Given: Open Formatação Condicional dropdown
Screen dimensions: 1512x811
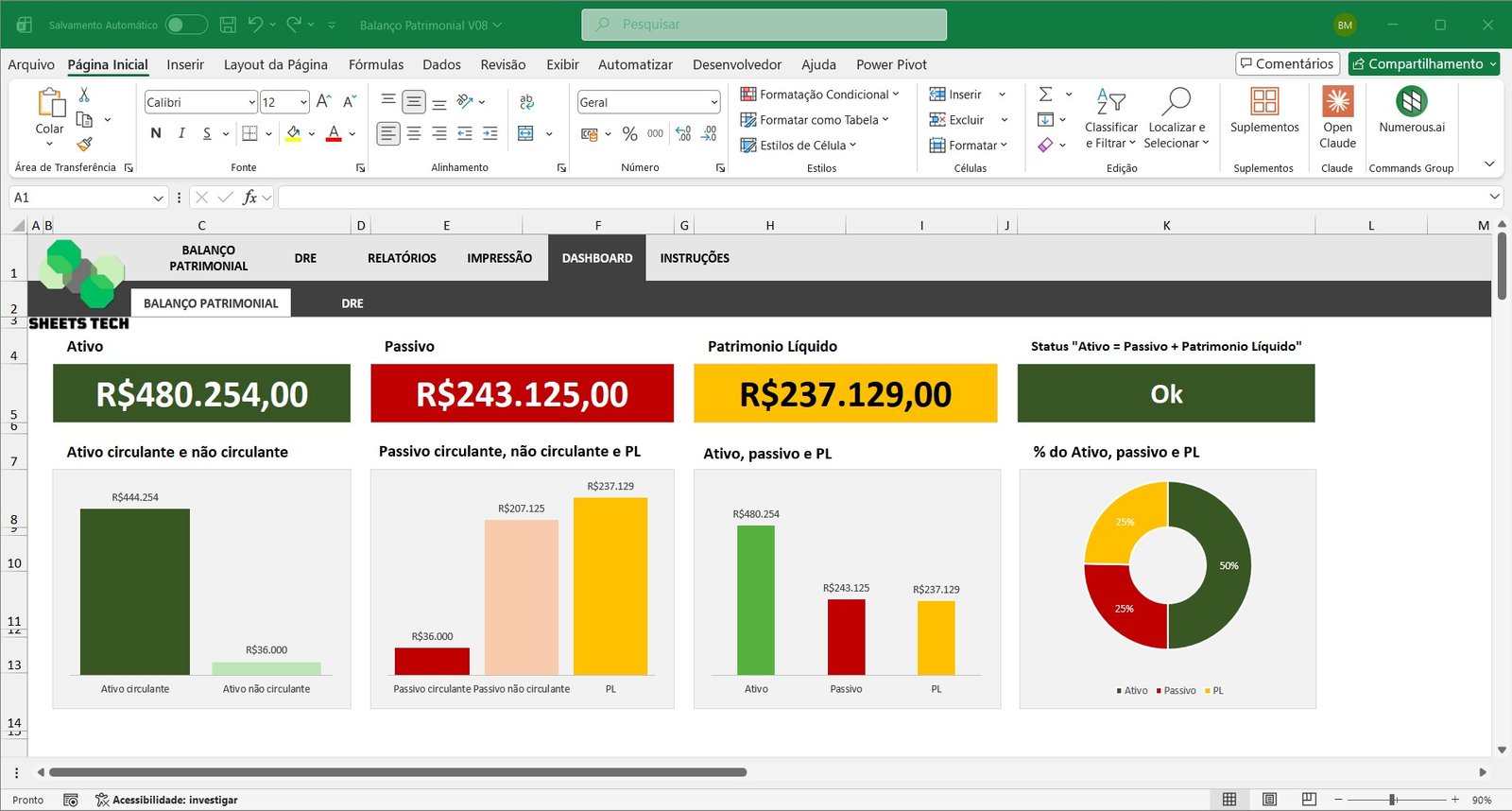Looking at the screenshot, I should [818, 95].
